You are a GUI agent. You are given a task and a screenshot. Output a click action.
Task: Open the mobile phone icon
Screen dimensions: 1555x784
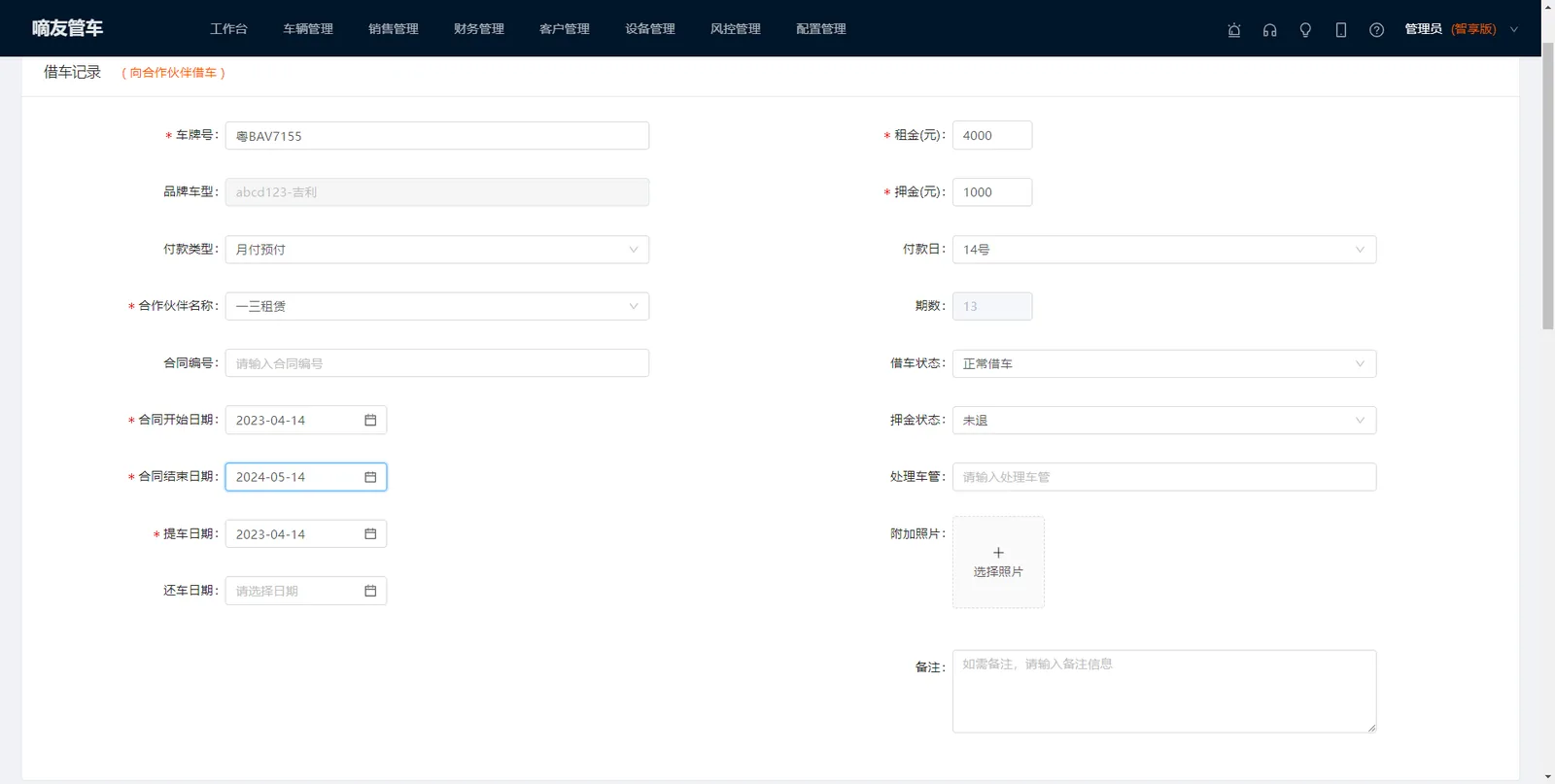click(1341, 30)
